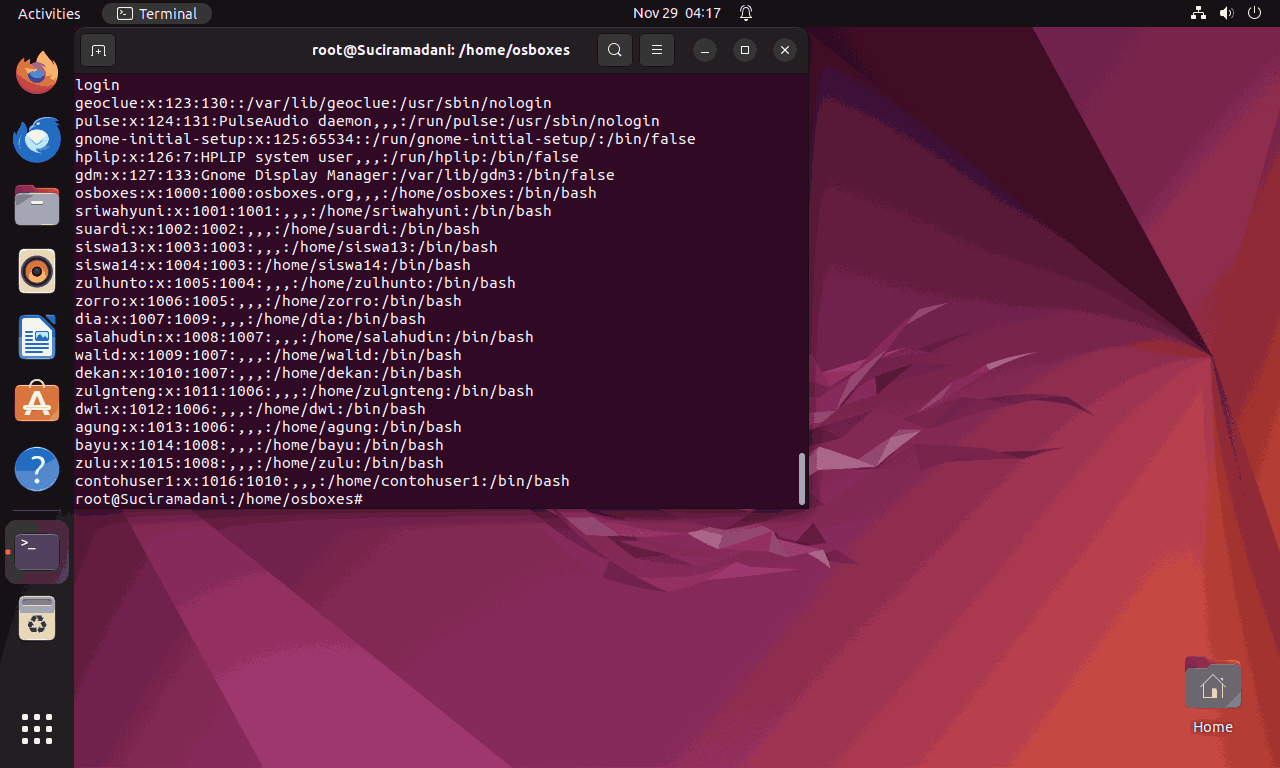Open Ubuntu Software store
This screenshot has width=1280, height=768.
pos(37,402)
